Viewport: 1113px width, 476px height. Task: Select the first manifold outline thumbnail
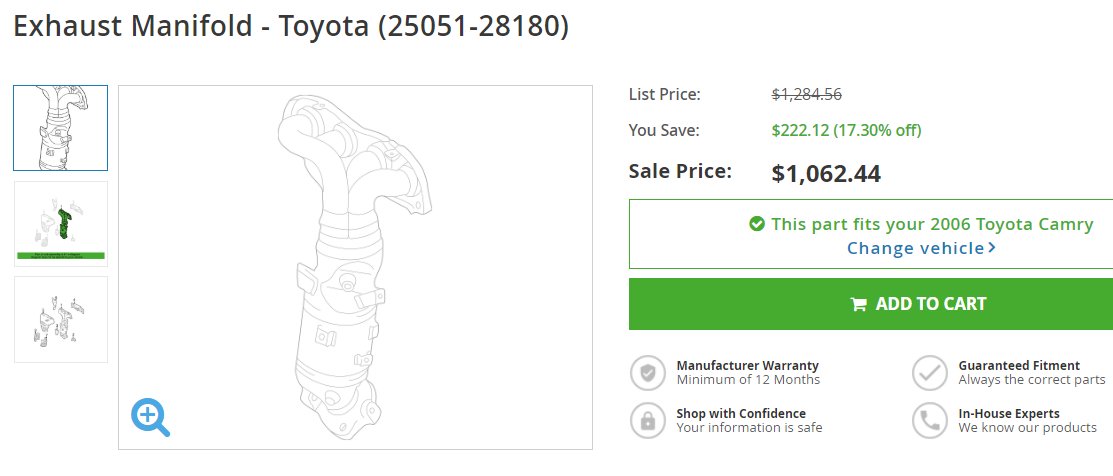point(60,128)
